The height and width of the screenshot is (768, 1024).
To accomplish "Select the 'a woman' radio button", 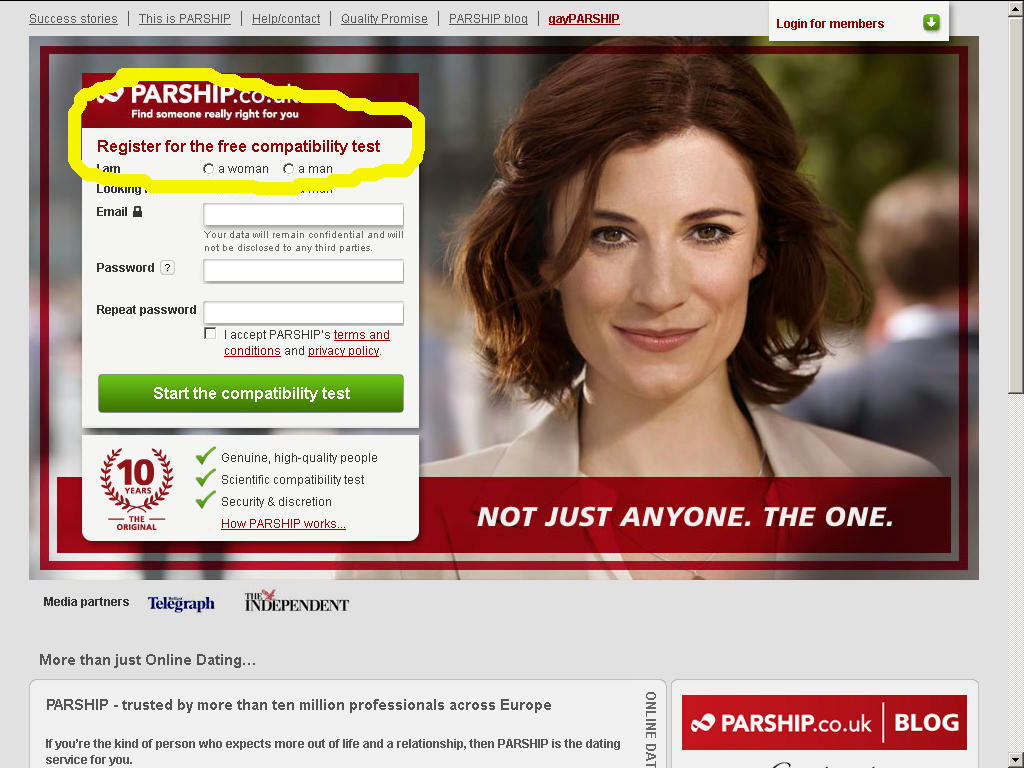I will click(x=208, y=168).
